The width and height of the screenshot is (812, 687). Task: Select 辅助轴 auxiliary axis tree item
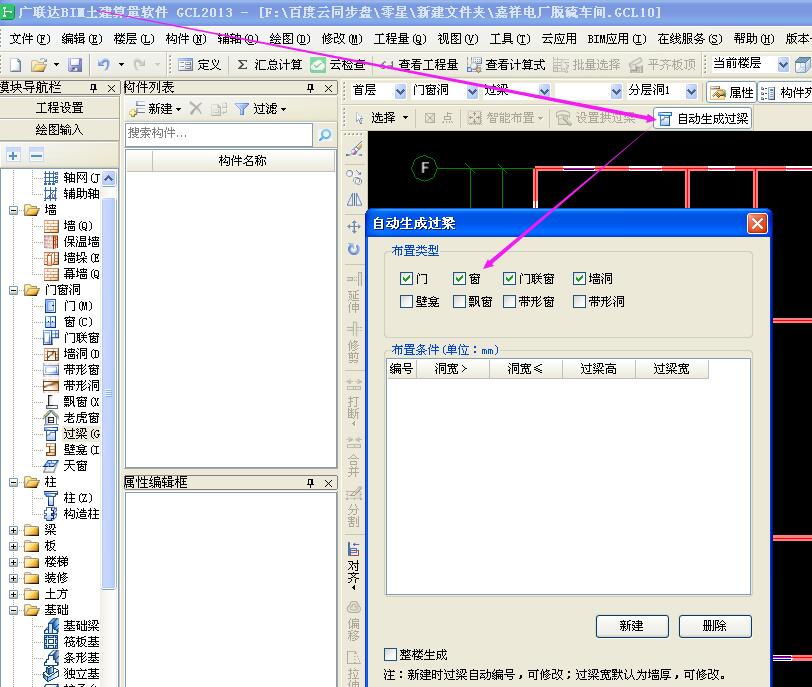(72, 194)
